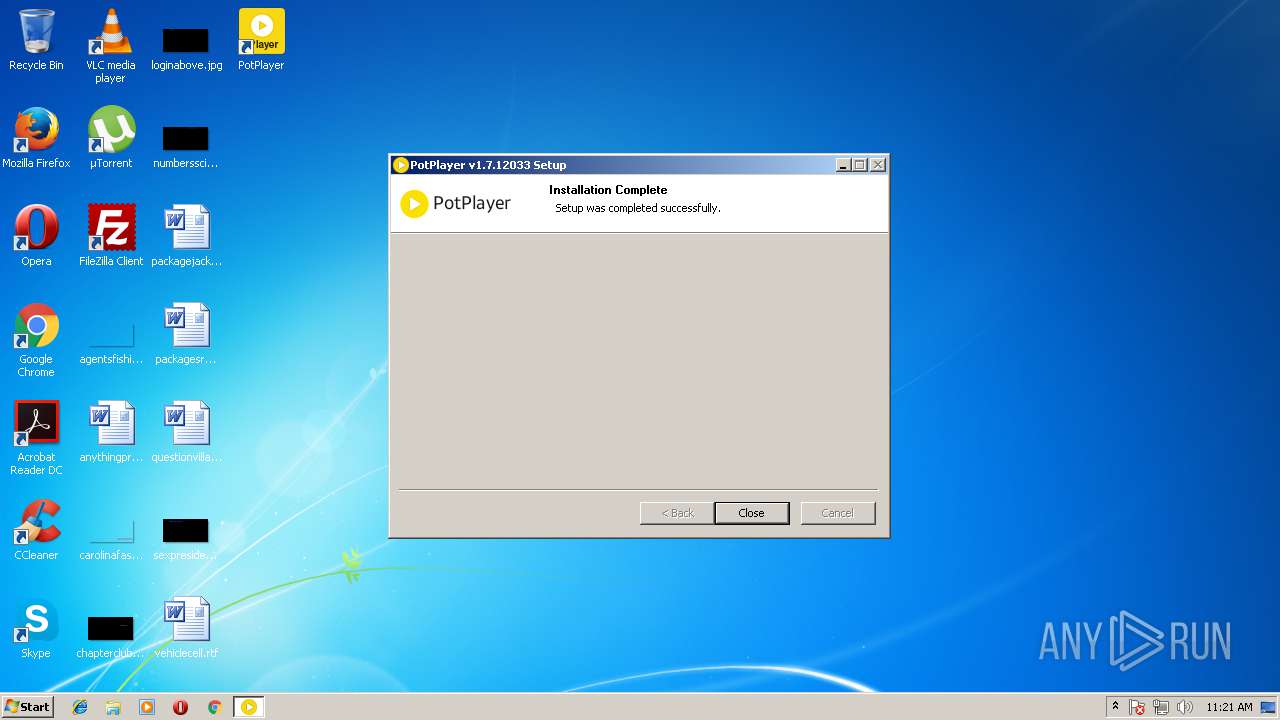Open Action Center flag tray icon

pyautogui.click(x=1137, y=707)
